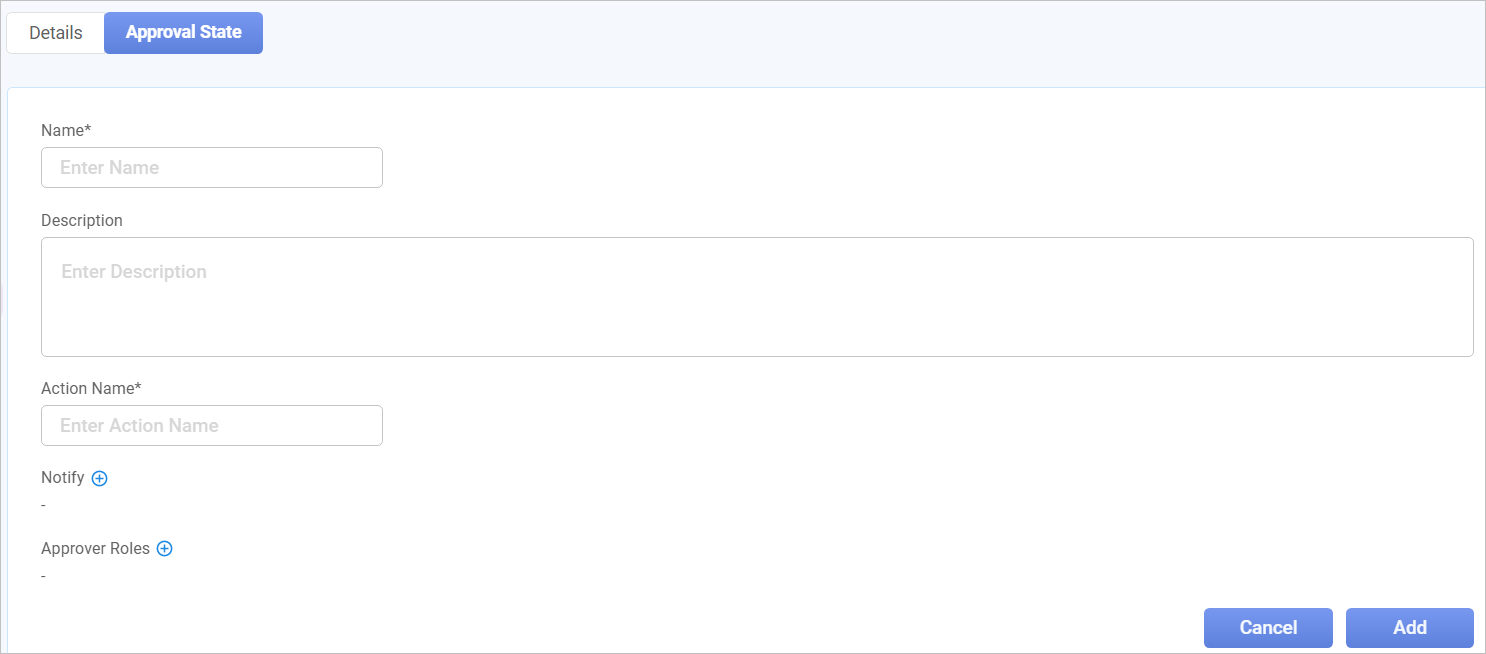Click the Notify label text
Image resolution: width=1486 pixels, height=654 pixels.
[x=63, y=478]
